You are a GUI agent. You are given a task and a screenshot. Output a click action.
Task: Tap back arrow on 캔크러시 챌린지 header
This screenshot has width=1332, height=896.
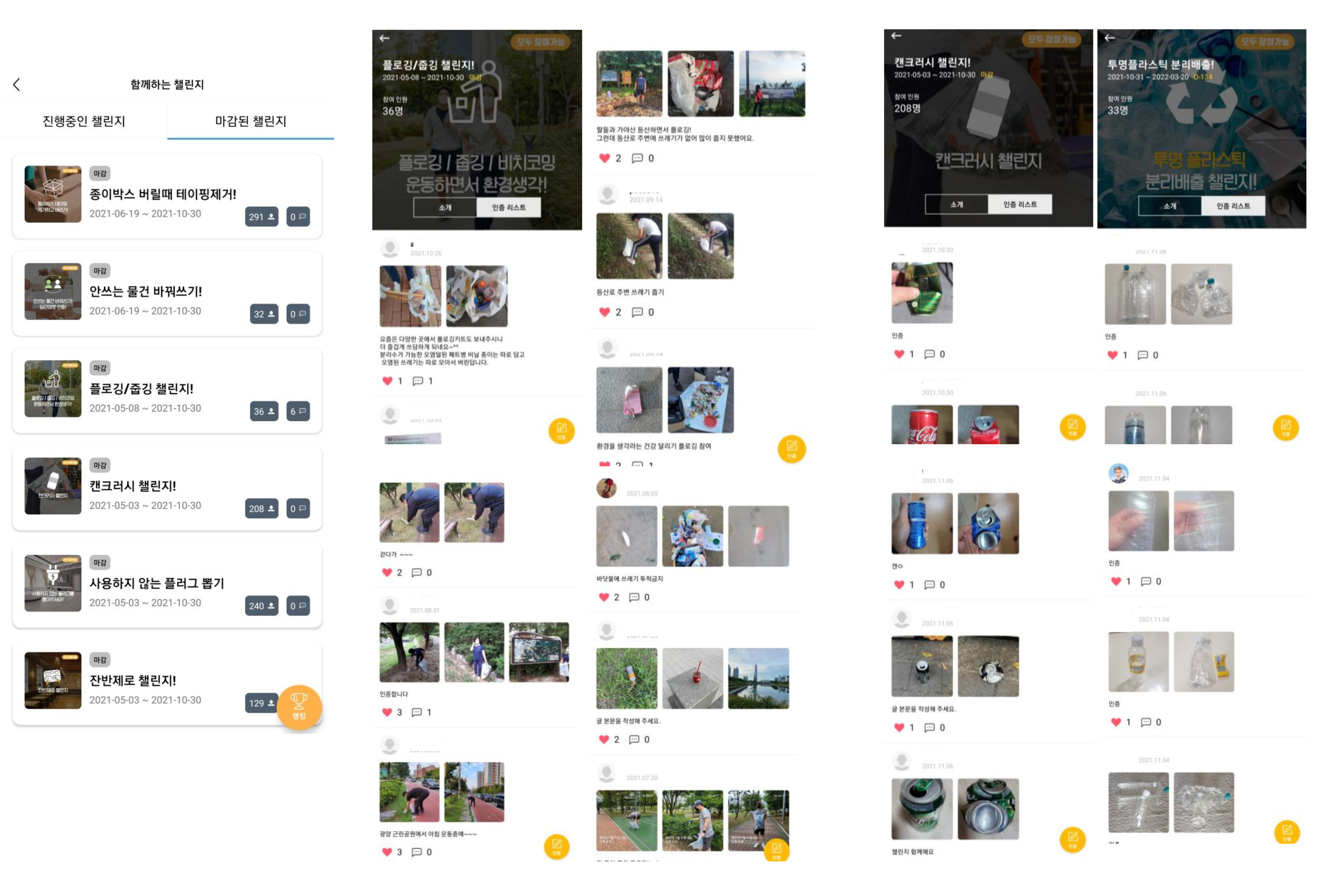click(896, 36)
